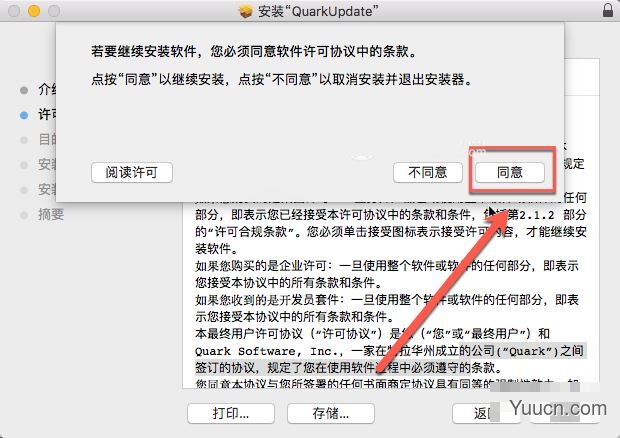
Task: Click the window title 安装 QuarkUpdate
Action: point(318,11)
